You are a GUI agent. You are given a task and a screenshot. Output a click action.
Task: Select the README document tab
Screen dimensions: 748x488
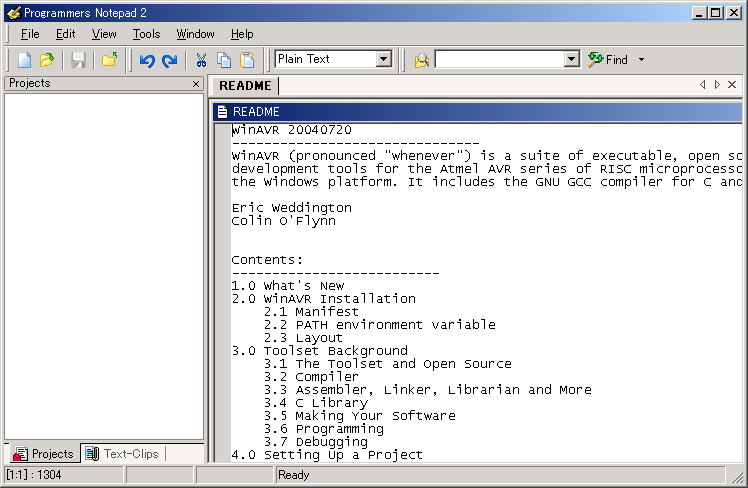245,86
